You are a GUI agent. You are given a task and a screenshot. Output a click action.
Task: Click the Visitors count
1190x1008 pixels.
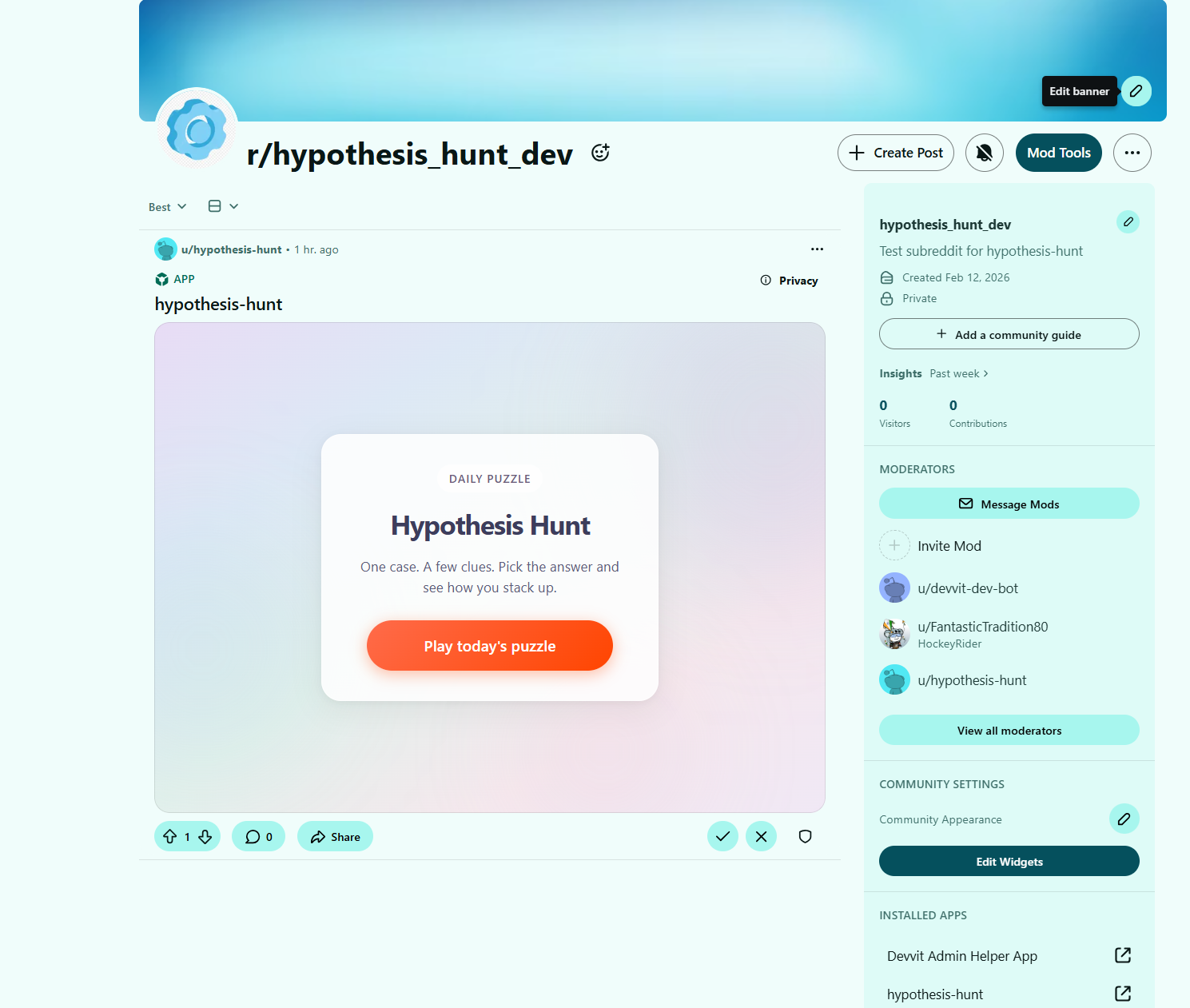point(883,405)
